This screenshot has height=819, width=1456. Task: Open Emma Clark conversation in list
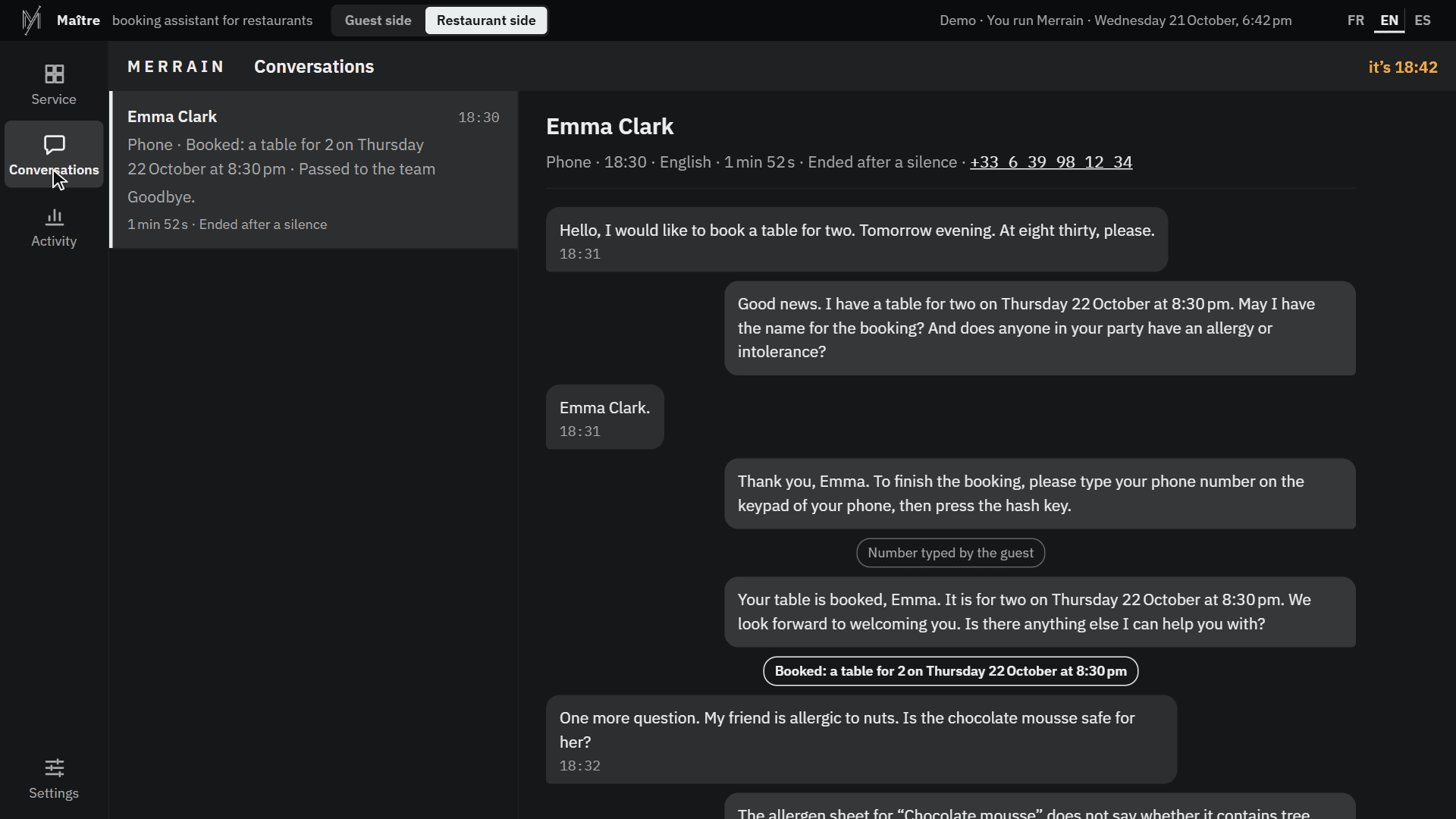(314, 170)
